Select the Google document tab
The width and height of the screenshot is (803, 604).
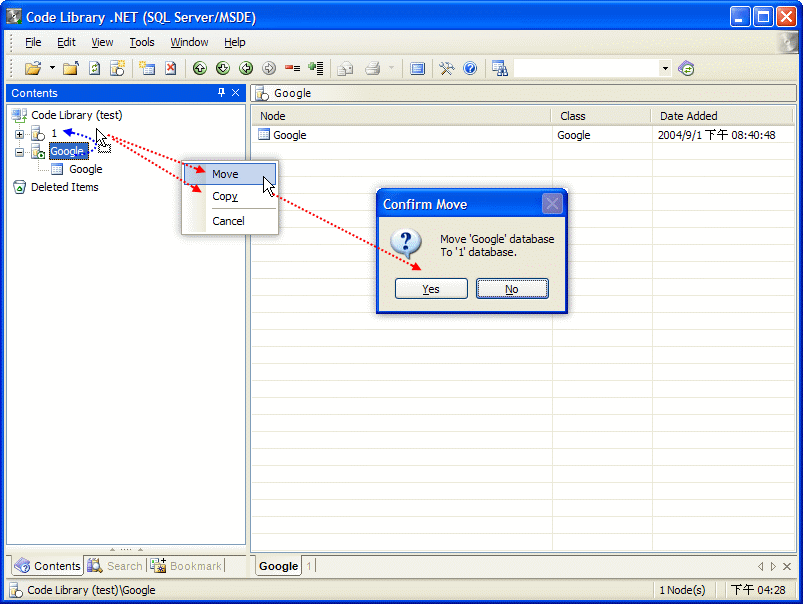[x=279, y=566]
